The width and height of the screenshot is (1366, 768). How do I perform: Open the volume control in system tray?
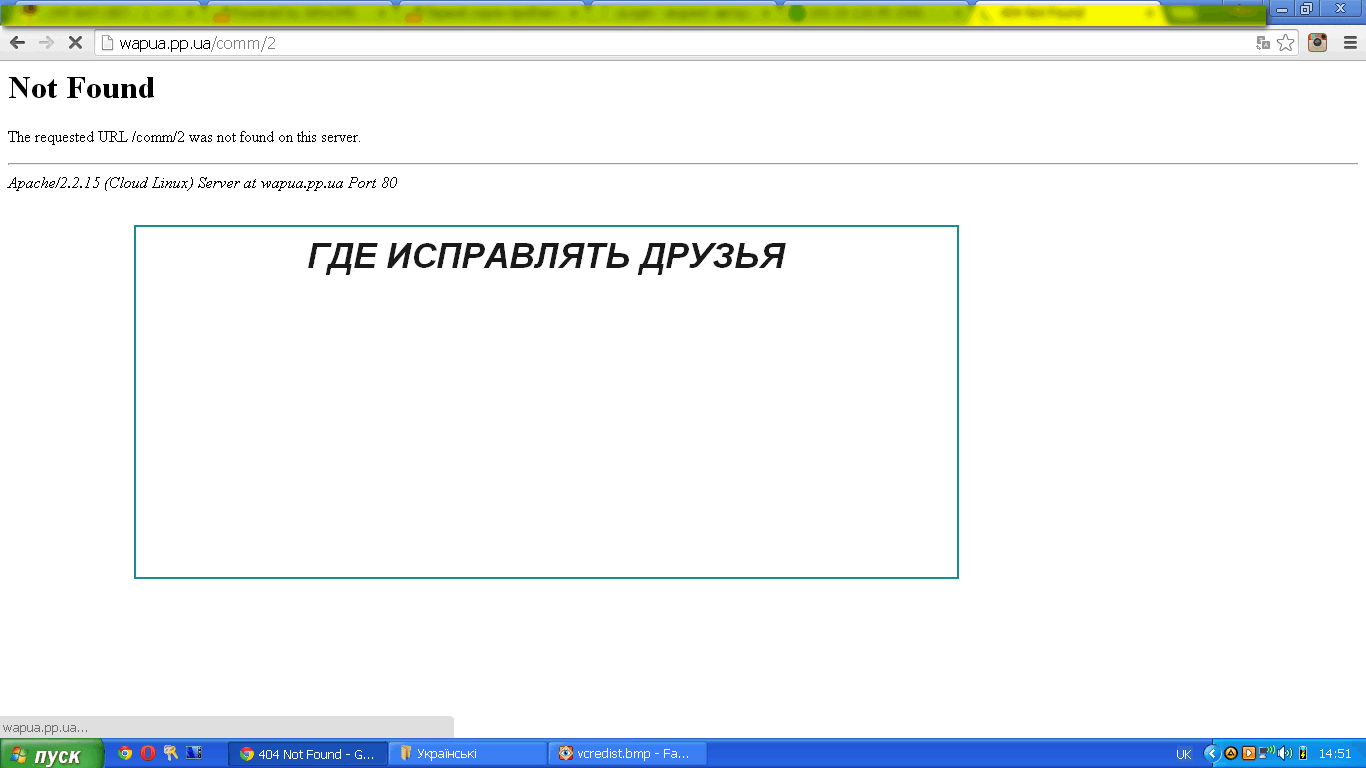pyautogui.click(x=1285, y=753)
